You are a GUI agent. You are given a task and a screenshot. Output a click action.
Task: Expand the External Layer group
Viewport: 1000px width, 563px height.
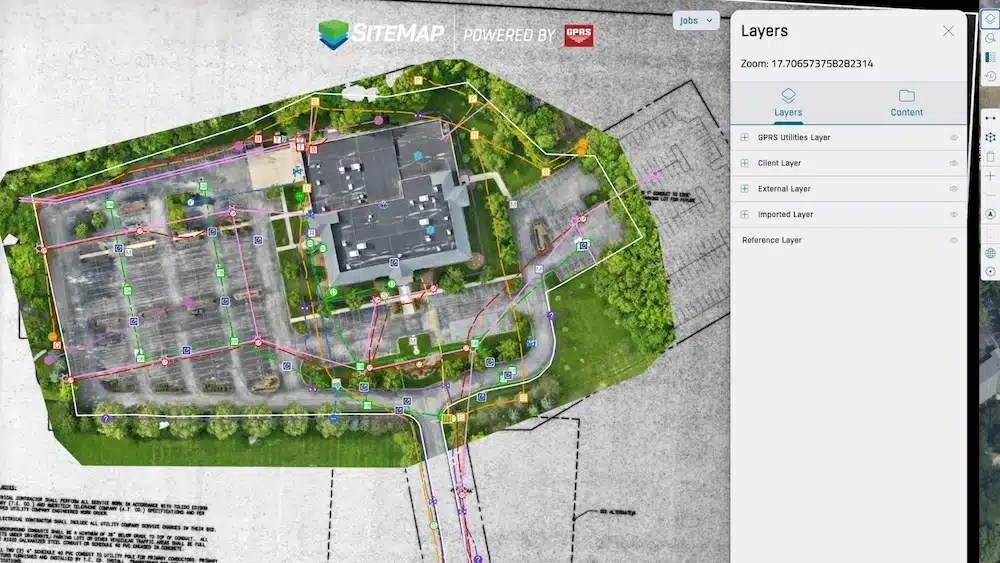point(744,189)
